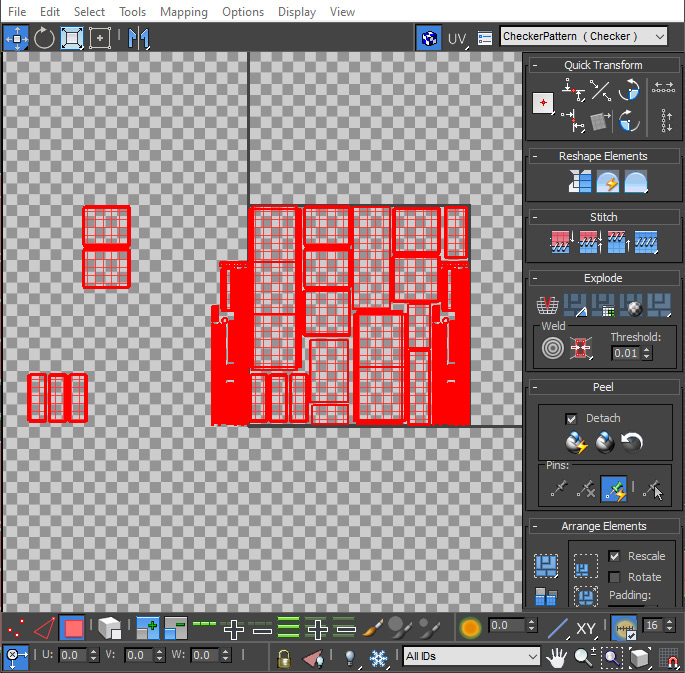
Task: Toggle the Rescale checkbox
Action: coord(614,556)
